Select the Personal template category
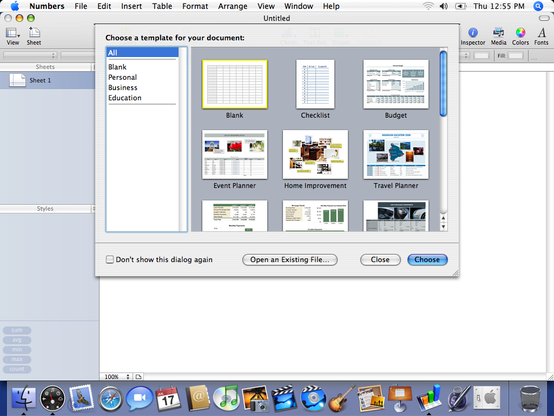 143,77
